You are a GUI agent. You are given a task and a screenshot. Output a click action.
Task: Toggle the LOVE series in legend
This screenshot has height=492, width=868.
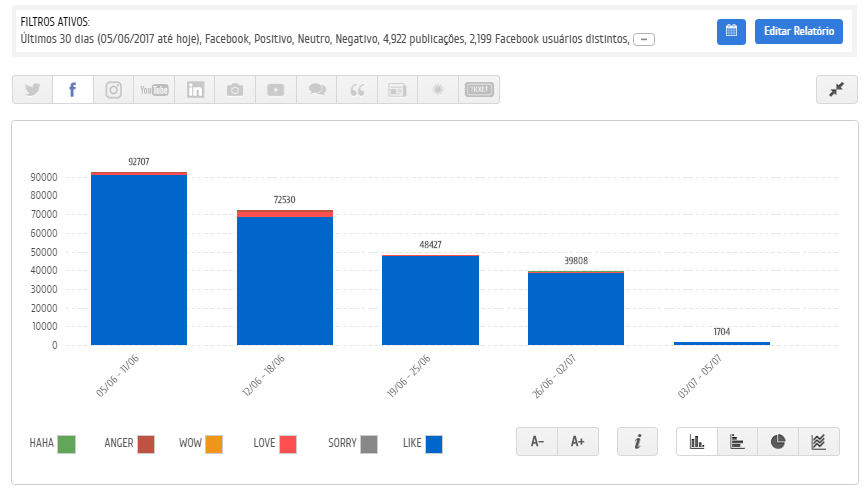(287, 444)
